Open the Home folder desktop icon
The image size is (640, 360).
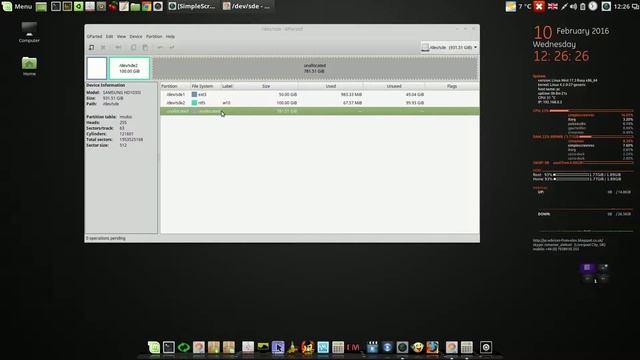click(29, 66)
